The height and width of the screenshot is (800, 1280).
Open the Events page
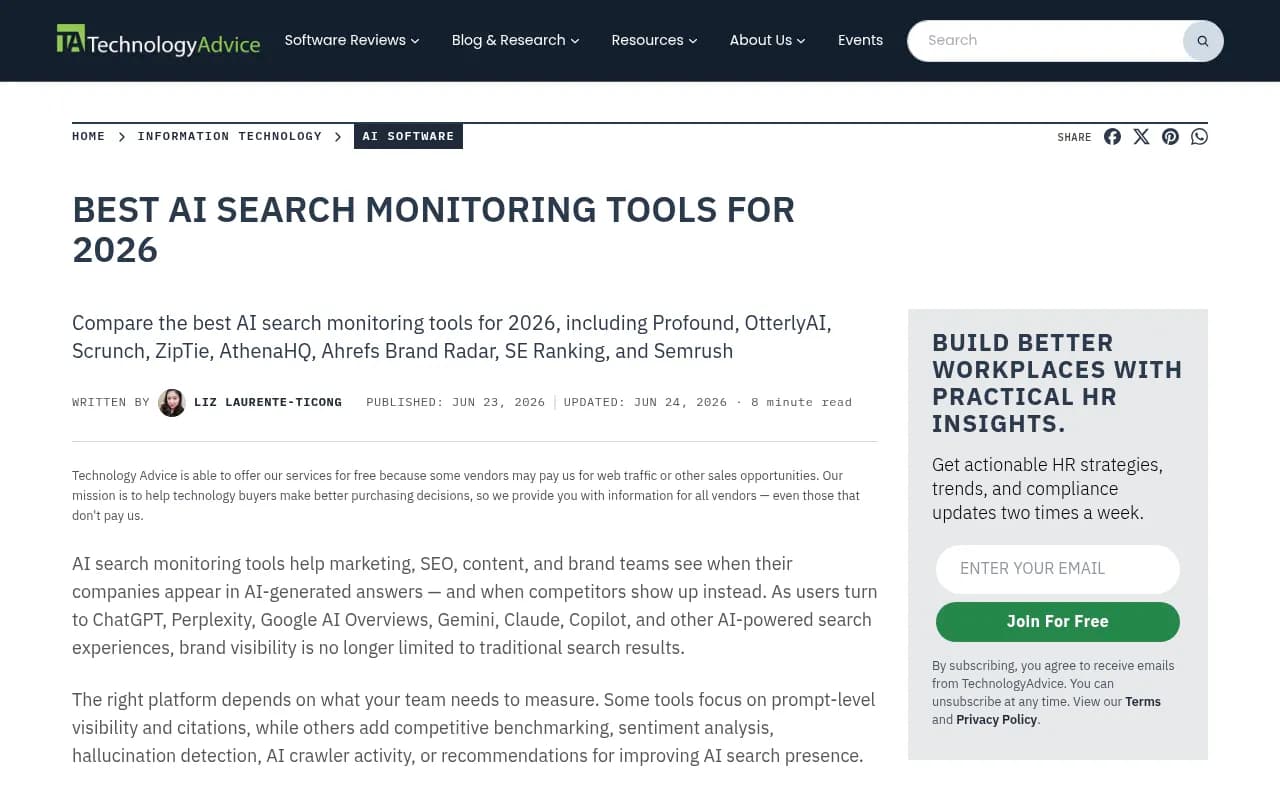pos(860,40)
